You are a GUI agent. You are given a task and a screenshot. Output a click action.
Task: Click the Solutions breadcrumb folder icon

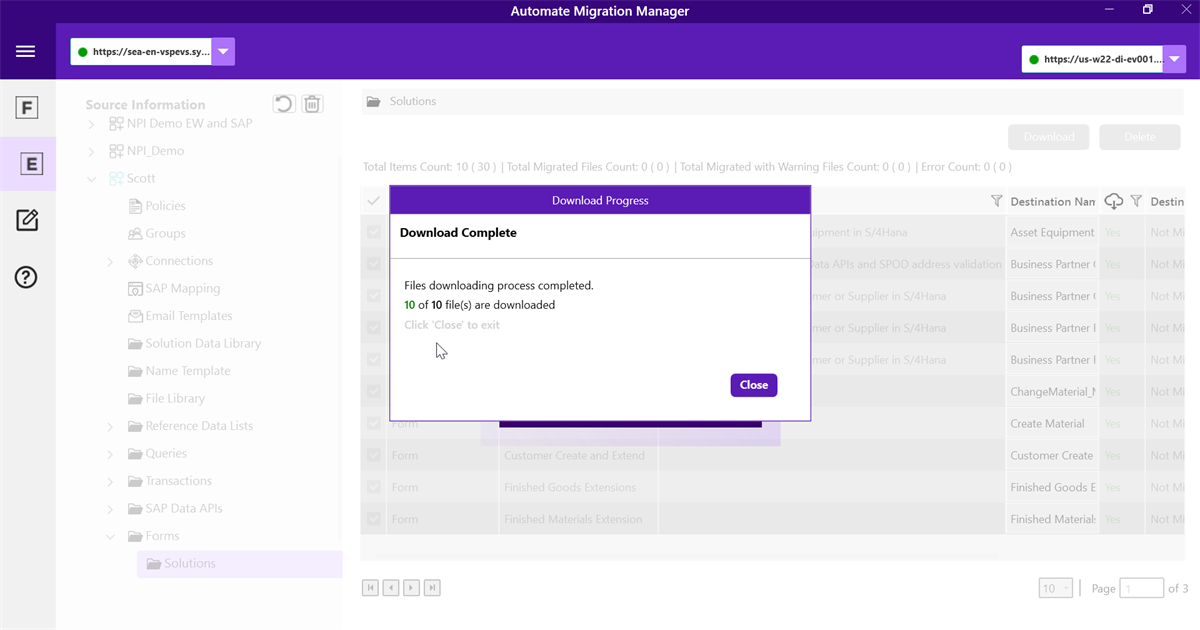[373, 102]
